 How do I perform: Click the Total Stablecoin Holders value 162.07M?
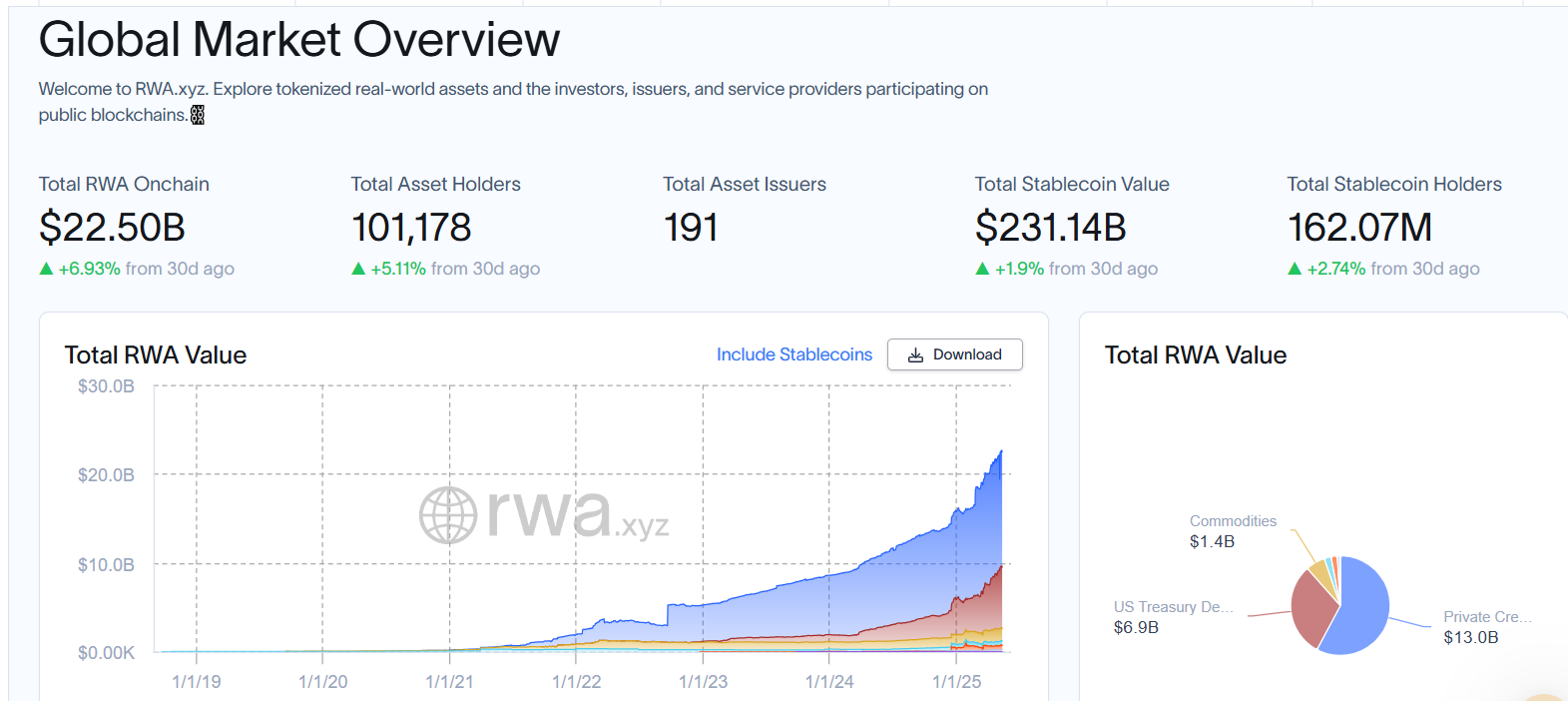[x=1359, y=228]
